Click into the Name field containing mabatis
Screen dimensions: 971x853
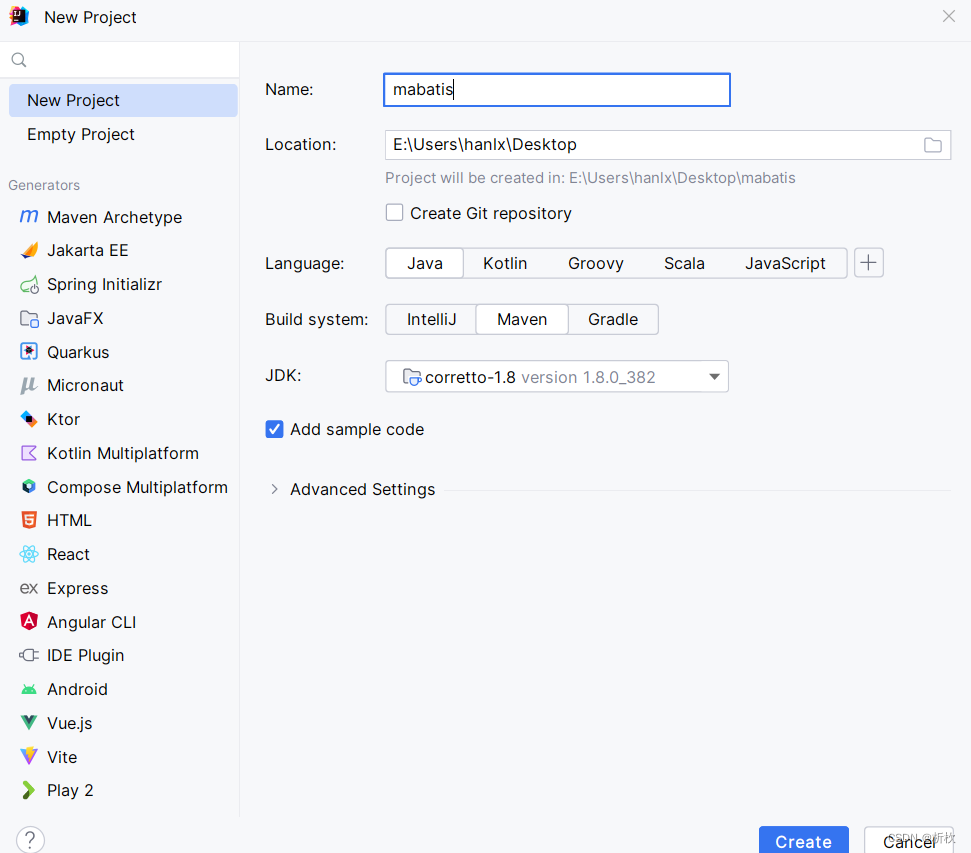point(557,90)
